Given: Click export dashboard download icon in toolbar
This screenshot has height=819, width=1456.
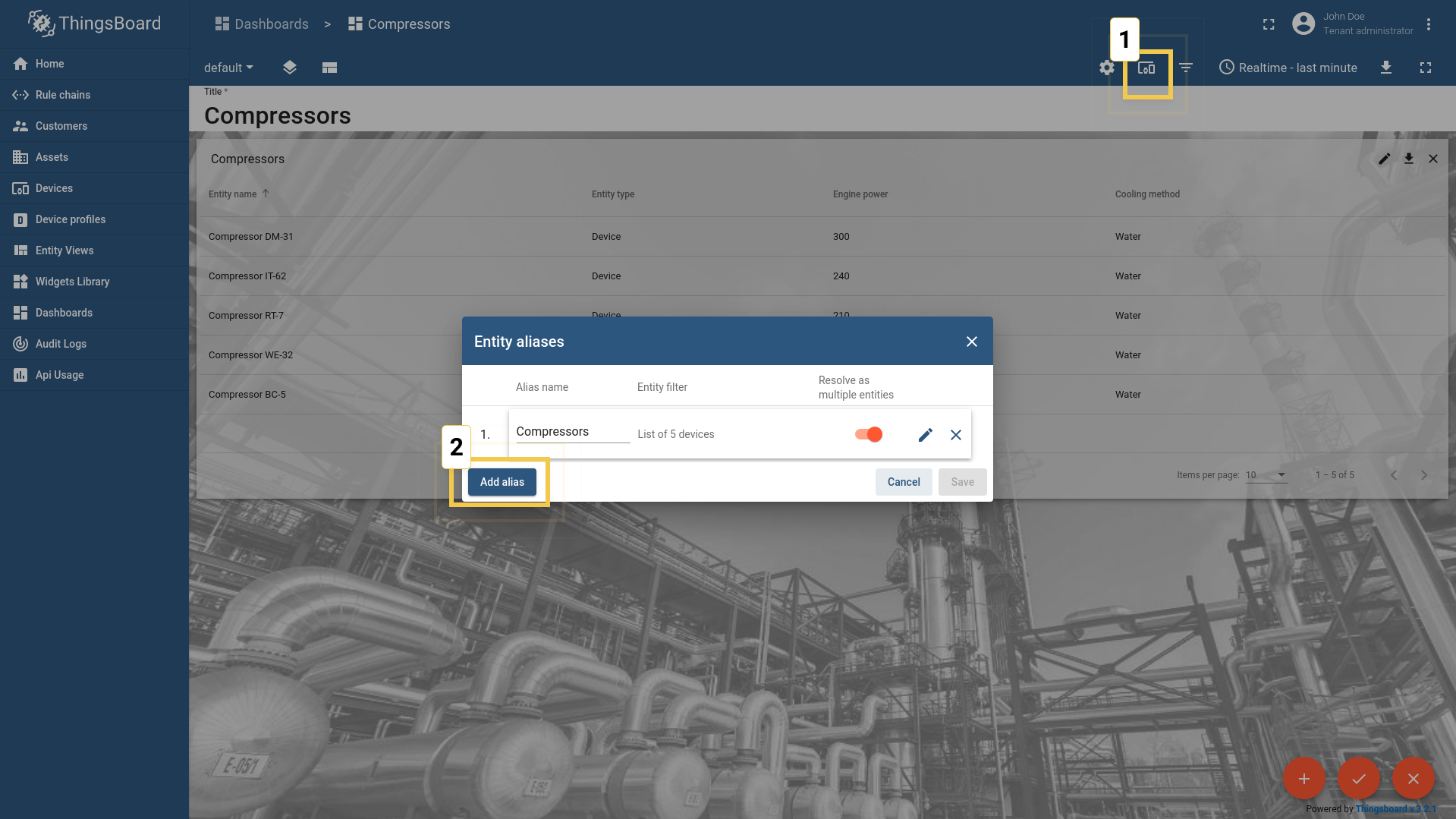Looking at the screenshot, I should click(x=1386, y=68).
